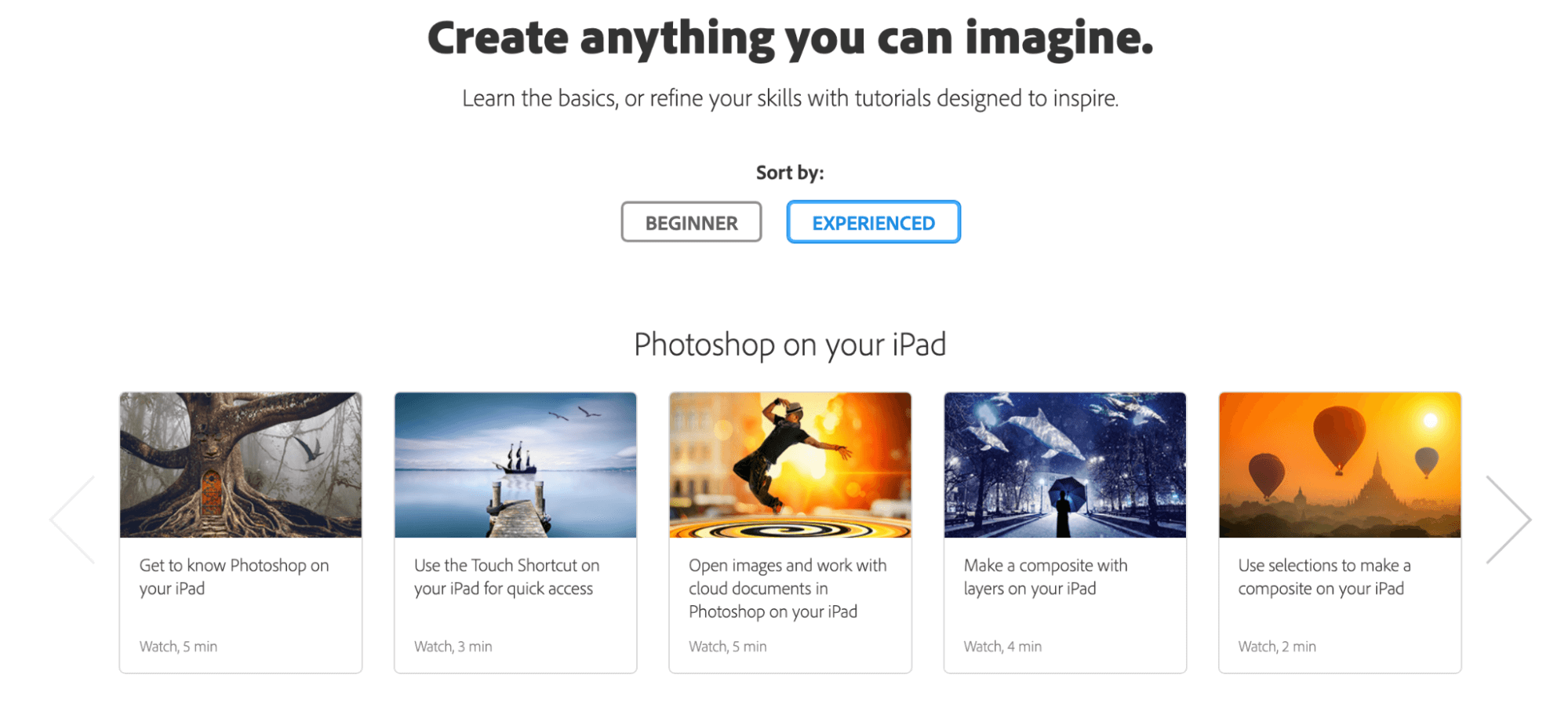Screen dimensions: 1568x715
Task: Click the 'Photoshop on your iPad' section heading
Action: [x=790, y=345]
